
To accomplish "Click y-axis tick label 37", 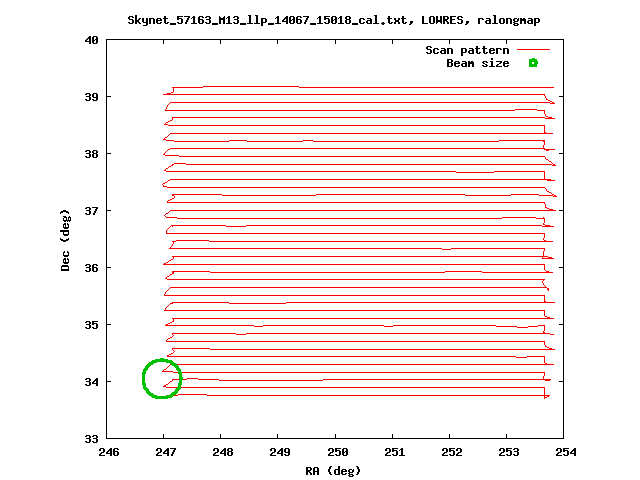I will pos(91,211).
